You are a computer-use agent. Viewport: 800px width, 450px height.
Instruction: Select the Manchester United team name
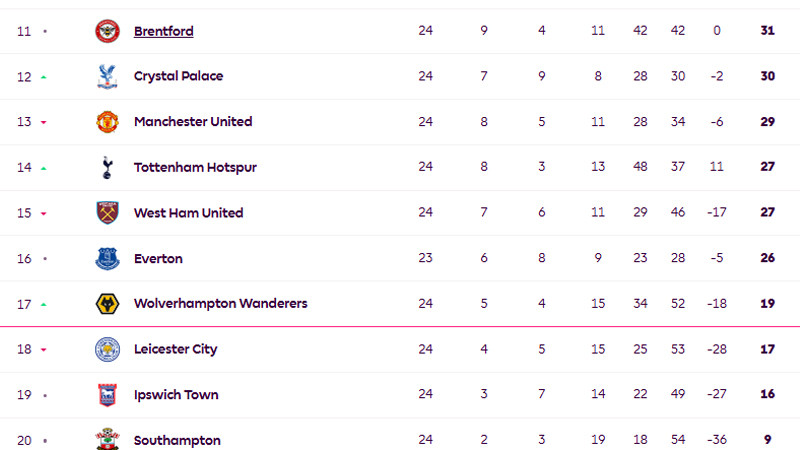pos(193,121)
